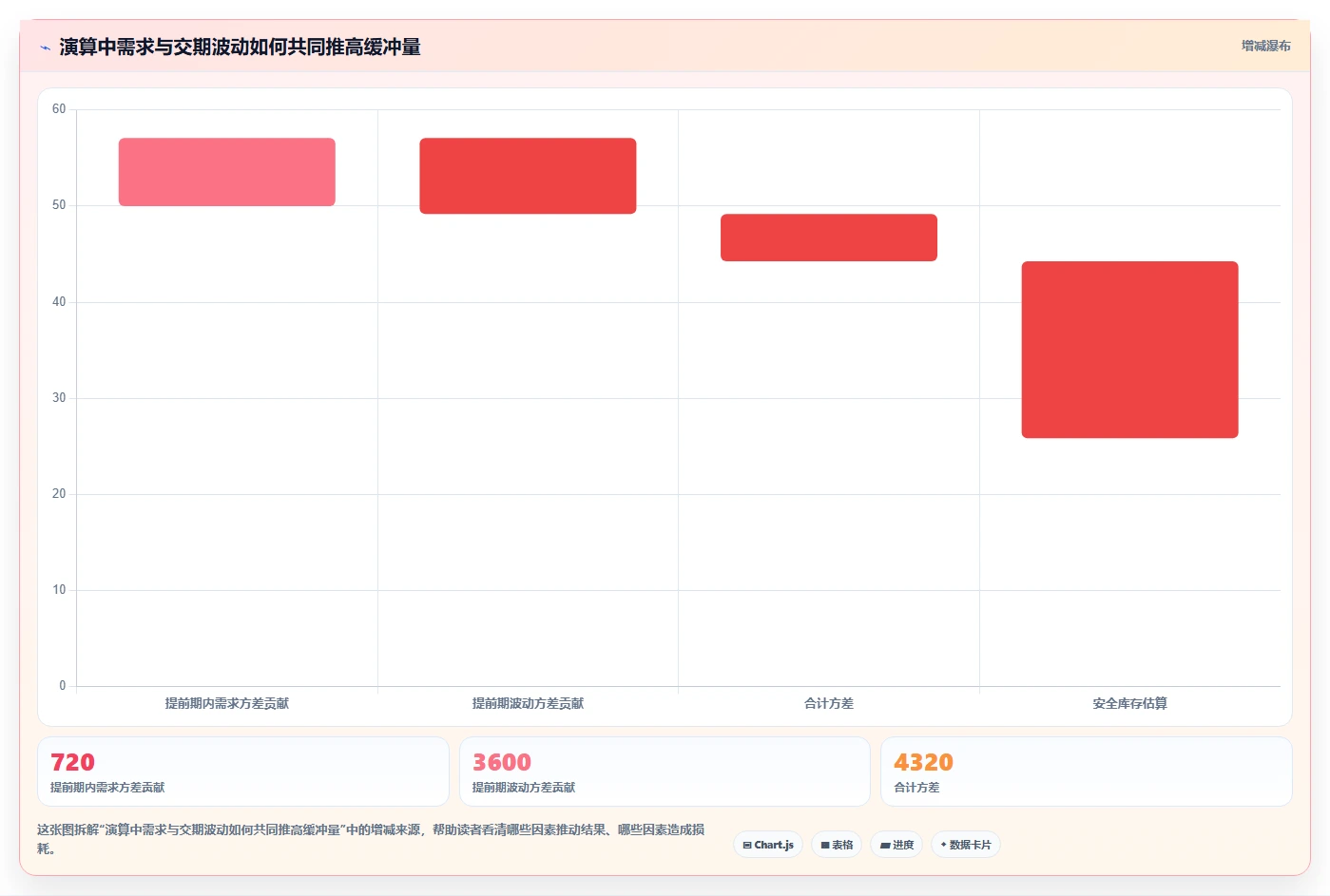This screenshot has width=1330, height=896.
Task: Click y-axis value 50
Action: 59,205
